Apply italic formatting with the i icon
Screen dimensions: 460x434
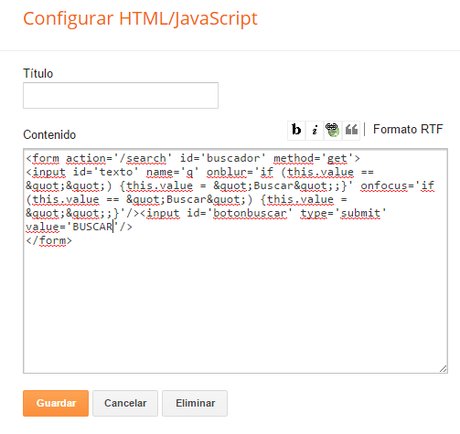(314, 130)
